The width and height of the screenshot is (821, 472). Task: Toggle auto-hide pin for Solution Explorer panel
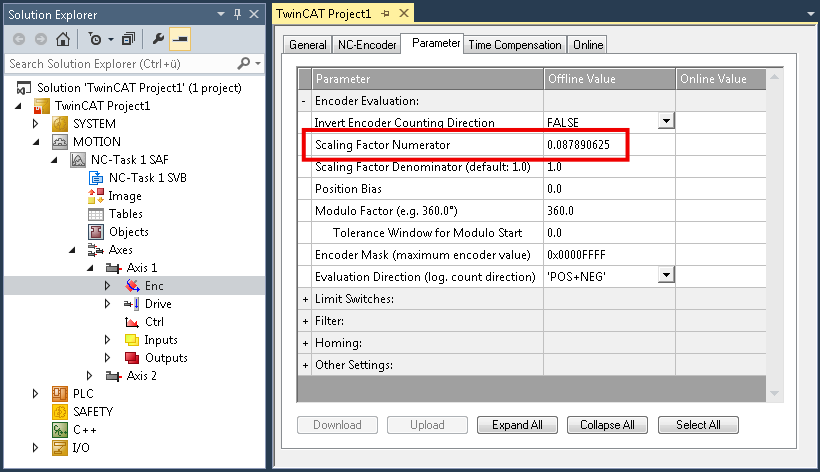click(237, 14)
